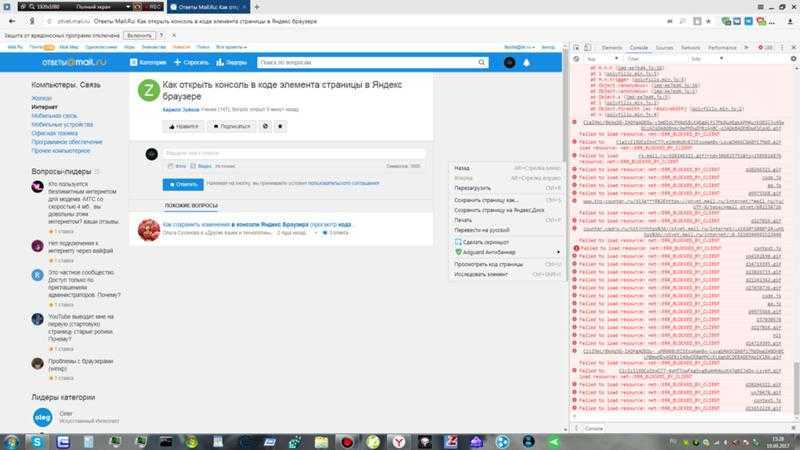Open the Мобильные устройства category link
The height and width of the screenshot is (450, 800).
(x=62, y=124)
